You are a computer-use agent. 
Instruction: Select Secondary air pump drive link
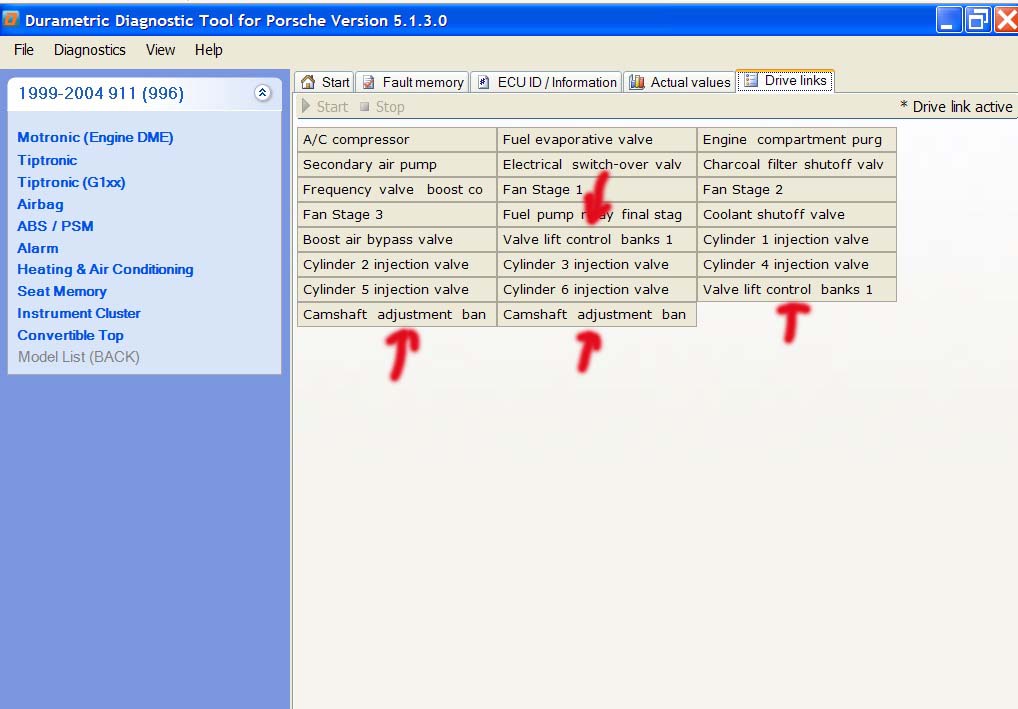397,165
